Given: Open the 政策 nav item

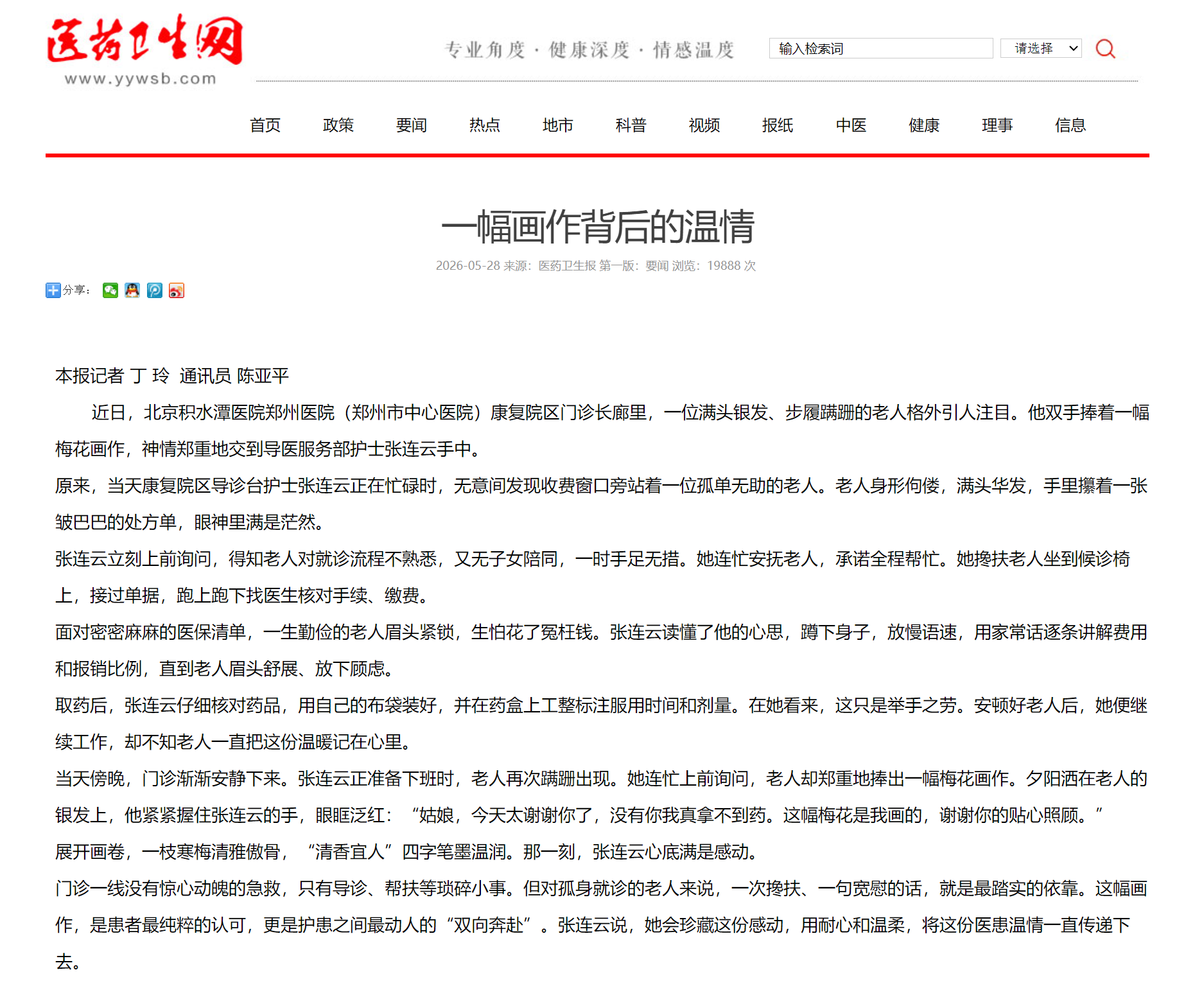Looking at the screenshot, I should click(x=338, y=125).
